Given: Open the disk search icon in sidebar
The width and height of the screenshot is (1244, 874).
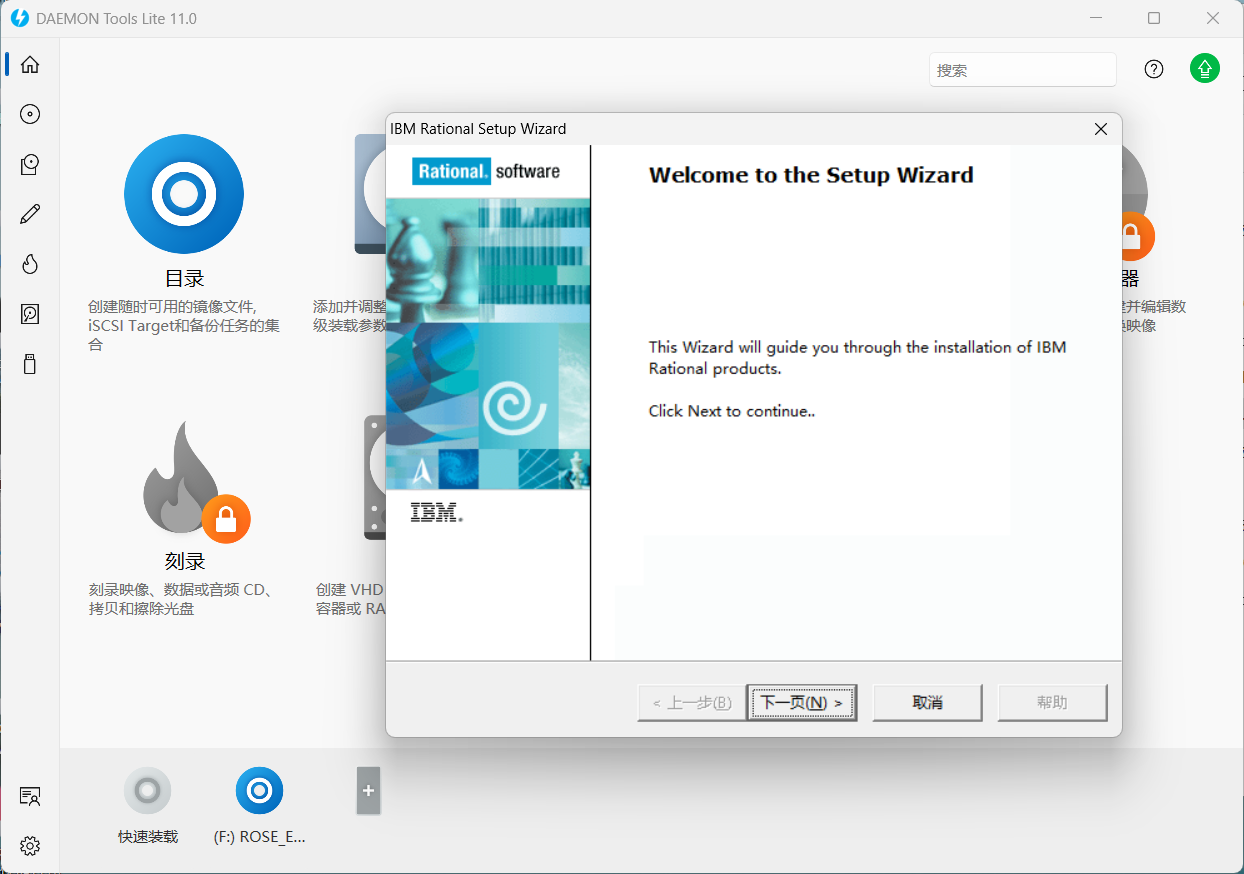Looking at the screenshot, I should click(30, 314).
